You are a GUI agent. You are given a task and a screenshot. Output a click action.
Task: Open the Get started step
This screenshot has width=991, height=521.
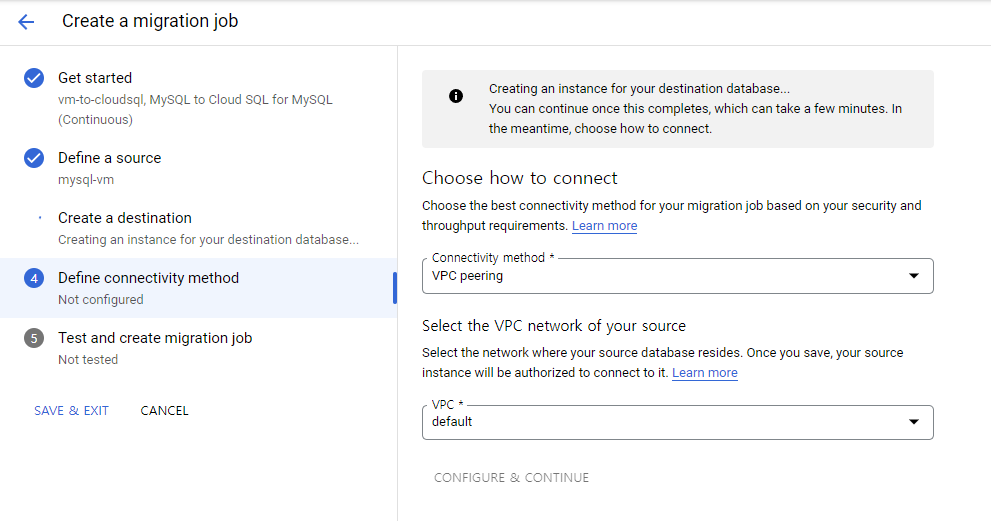198,98
